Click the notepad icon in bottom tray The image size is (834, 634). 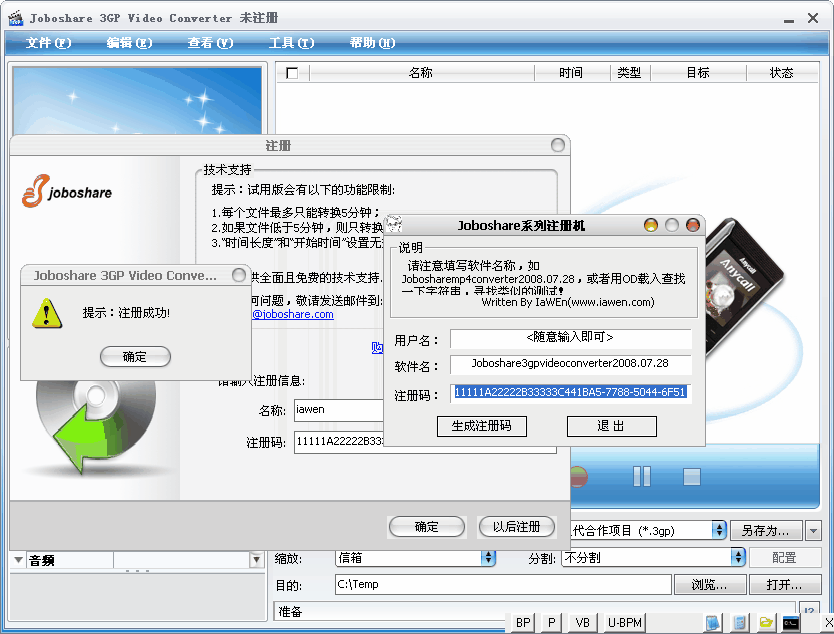coord(739,623)
